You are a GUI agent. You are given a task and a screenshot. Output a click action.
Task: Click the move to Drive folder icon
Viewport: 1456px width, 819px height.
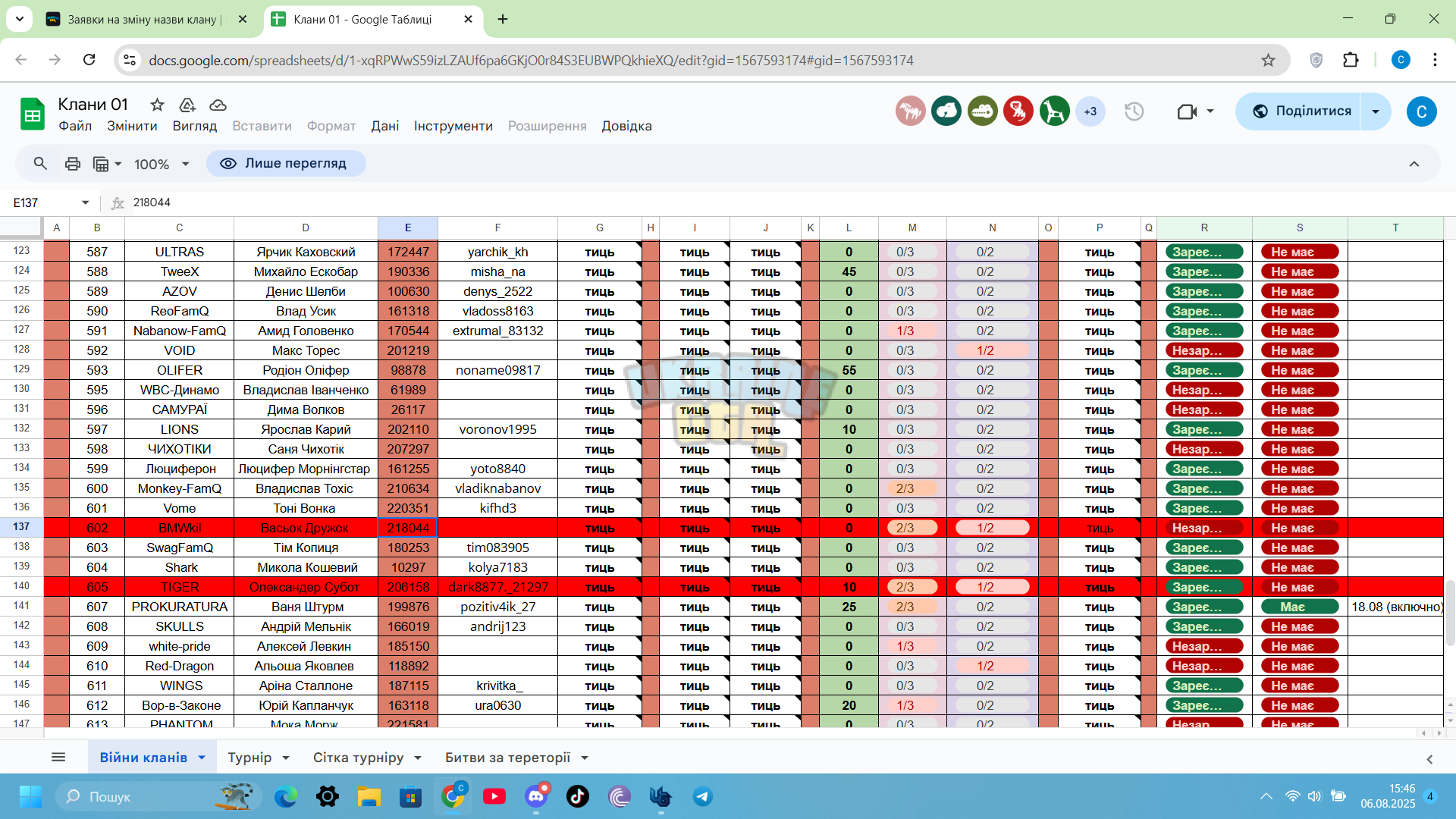[x=187, y=105]
